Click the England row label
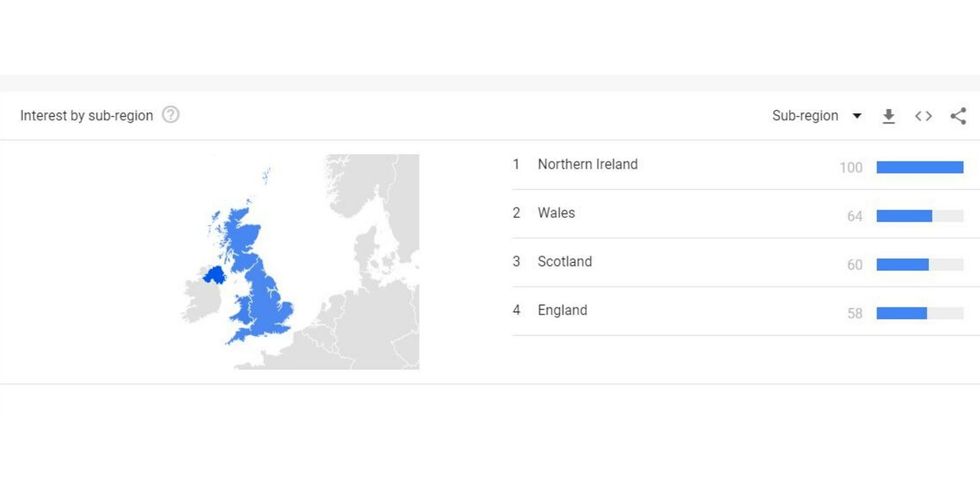 562,310
